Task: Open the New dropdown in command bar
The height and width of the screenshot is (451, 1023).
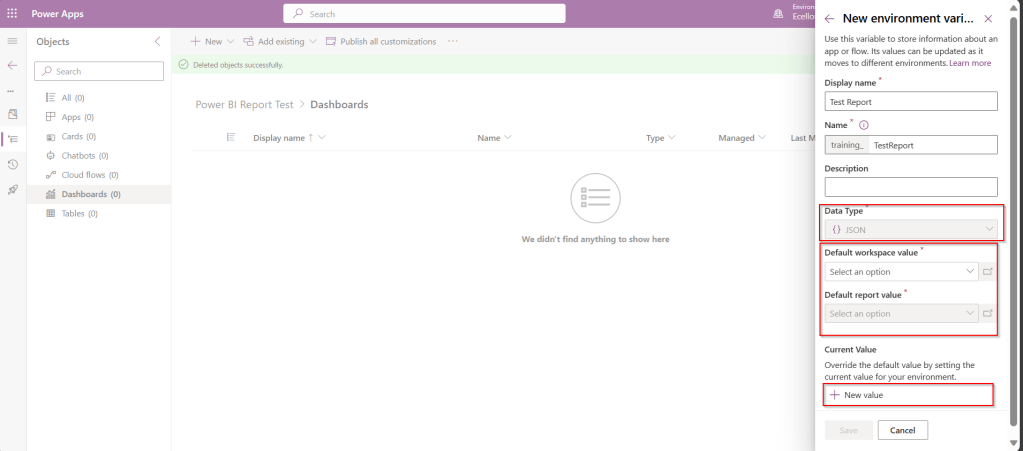Action: pos(212,41)
